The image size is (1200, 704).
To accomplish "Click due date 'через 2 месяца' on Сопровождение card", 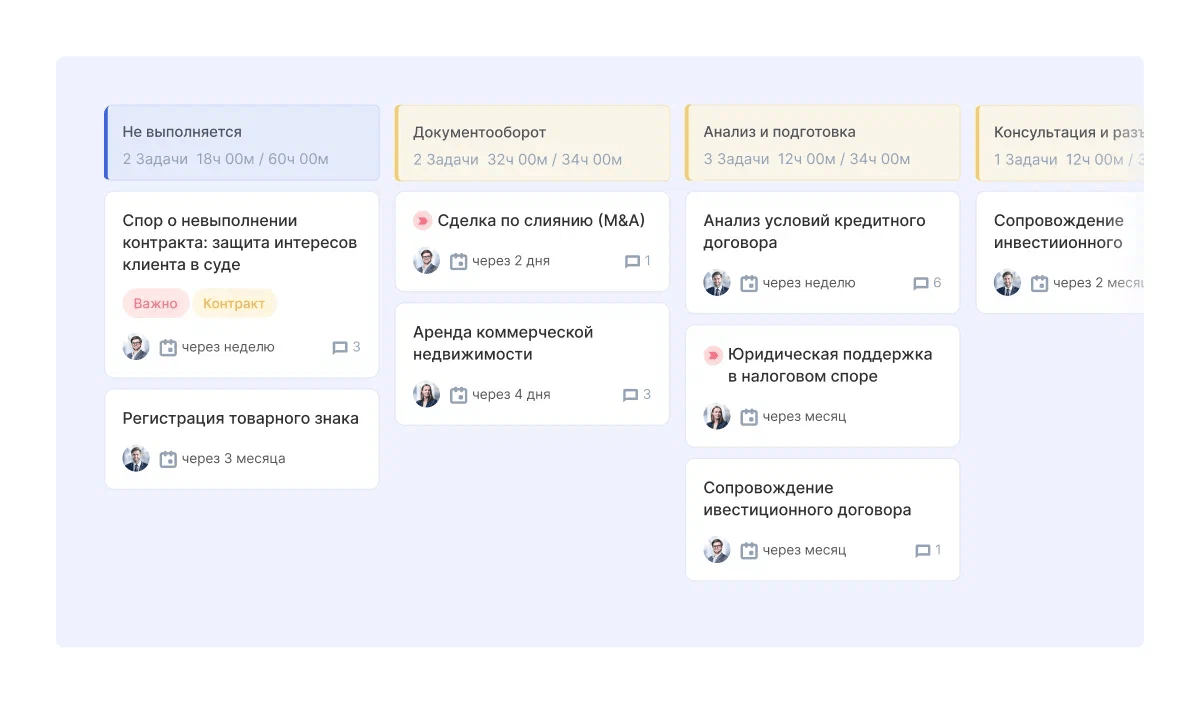I will pos(1097,283).
